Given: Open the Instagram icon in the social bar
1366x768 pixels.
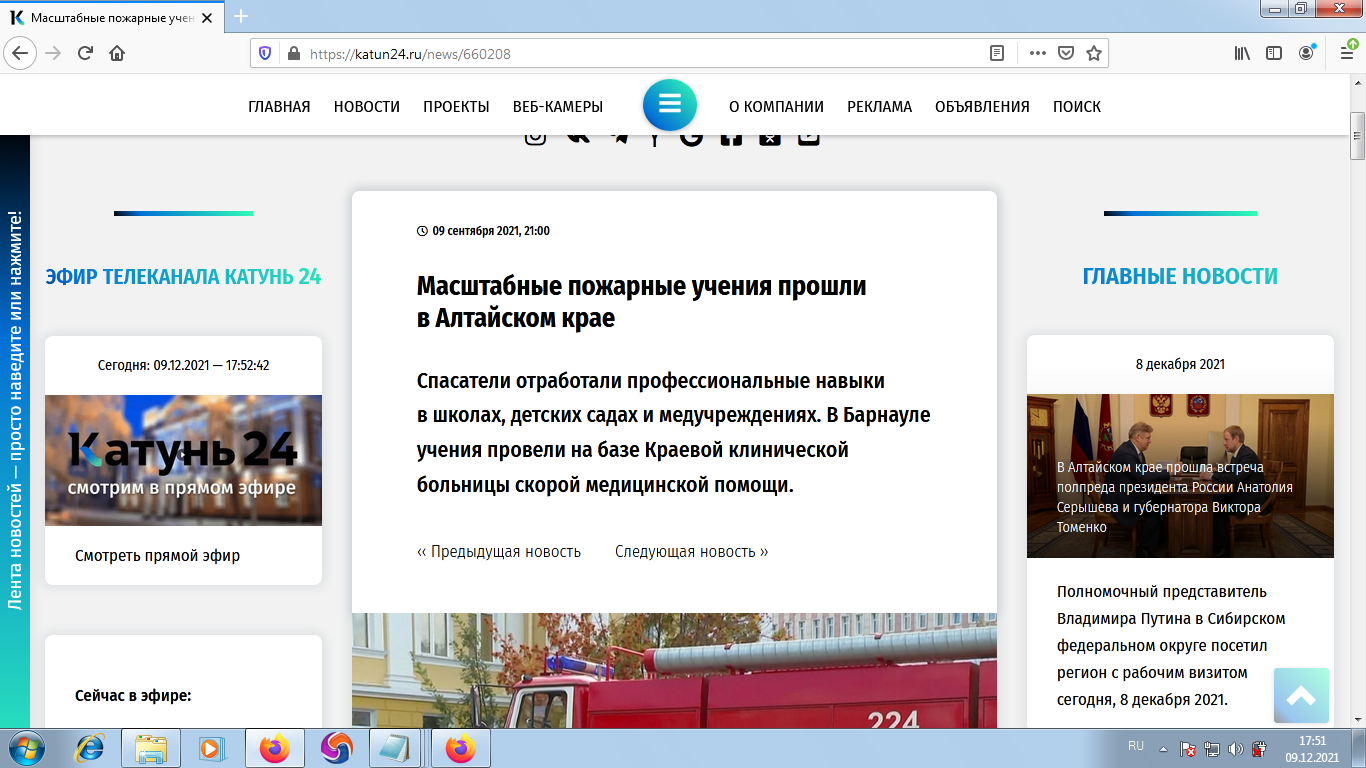Looking at the screenshot, I should tap(537, 135).
